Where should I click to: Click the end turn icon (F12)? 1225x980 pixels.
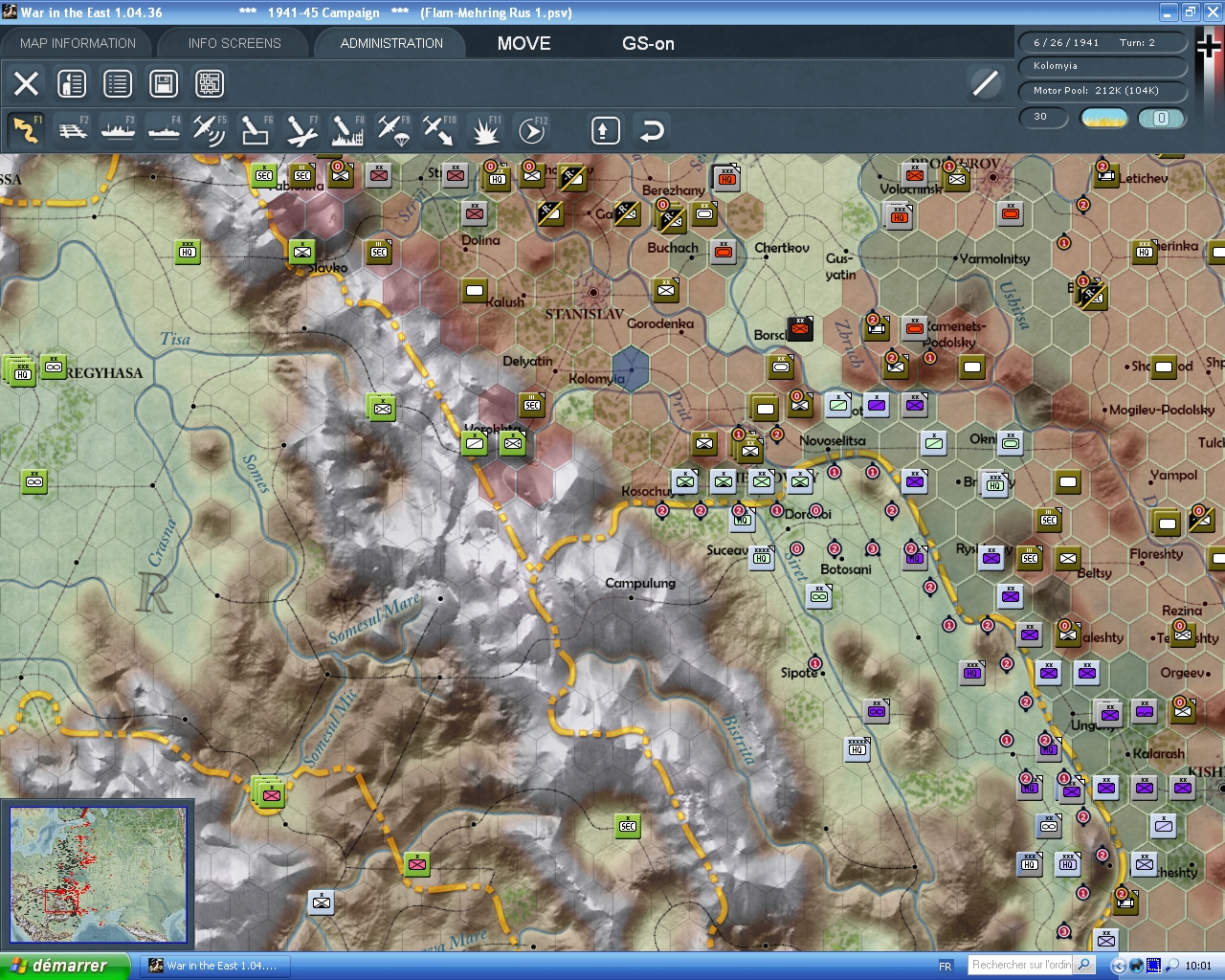pos(532,129)
